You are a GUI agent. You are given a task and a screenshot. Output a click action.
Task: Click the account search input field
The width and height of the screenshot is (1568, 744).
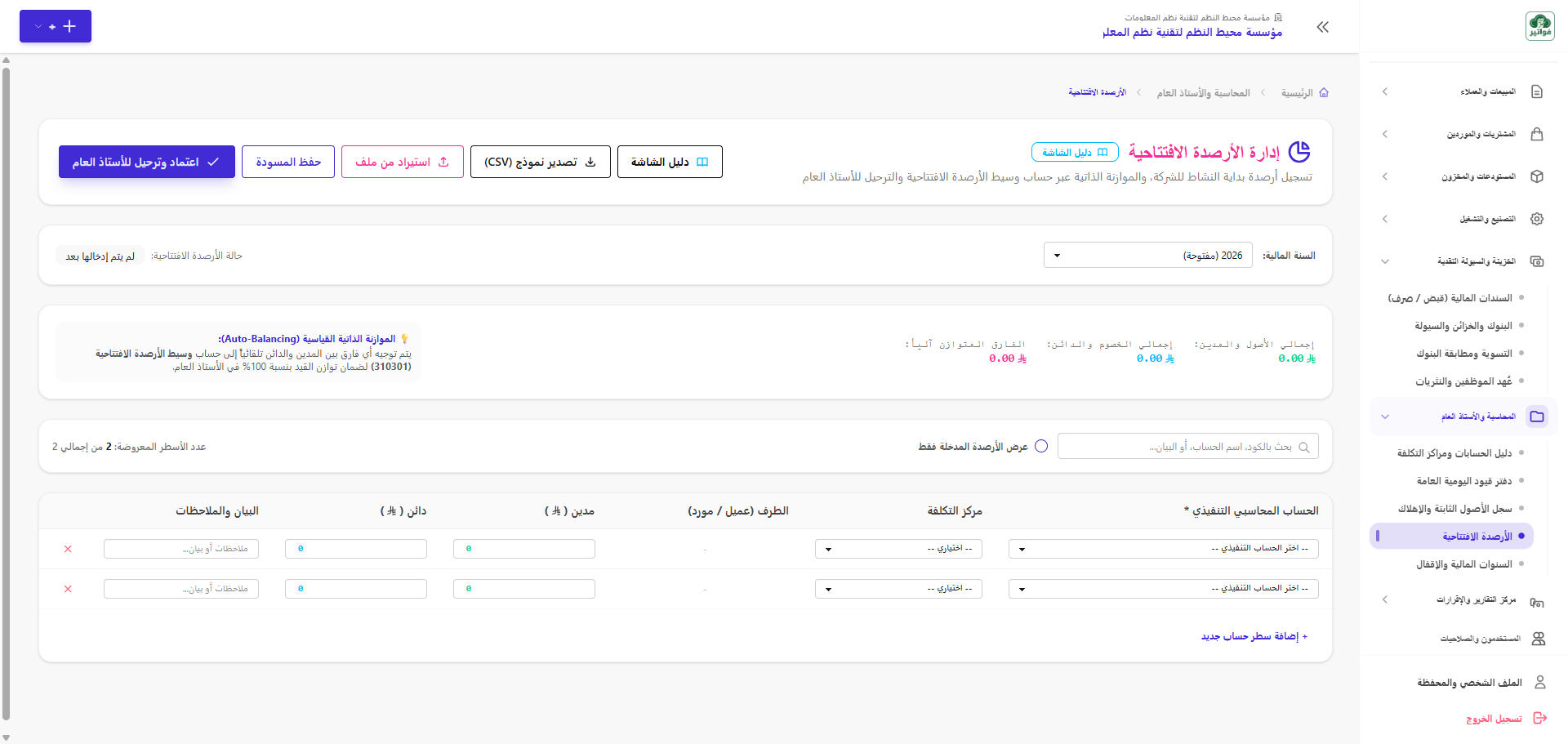coord(1187,447)
